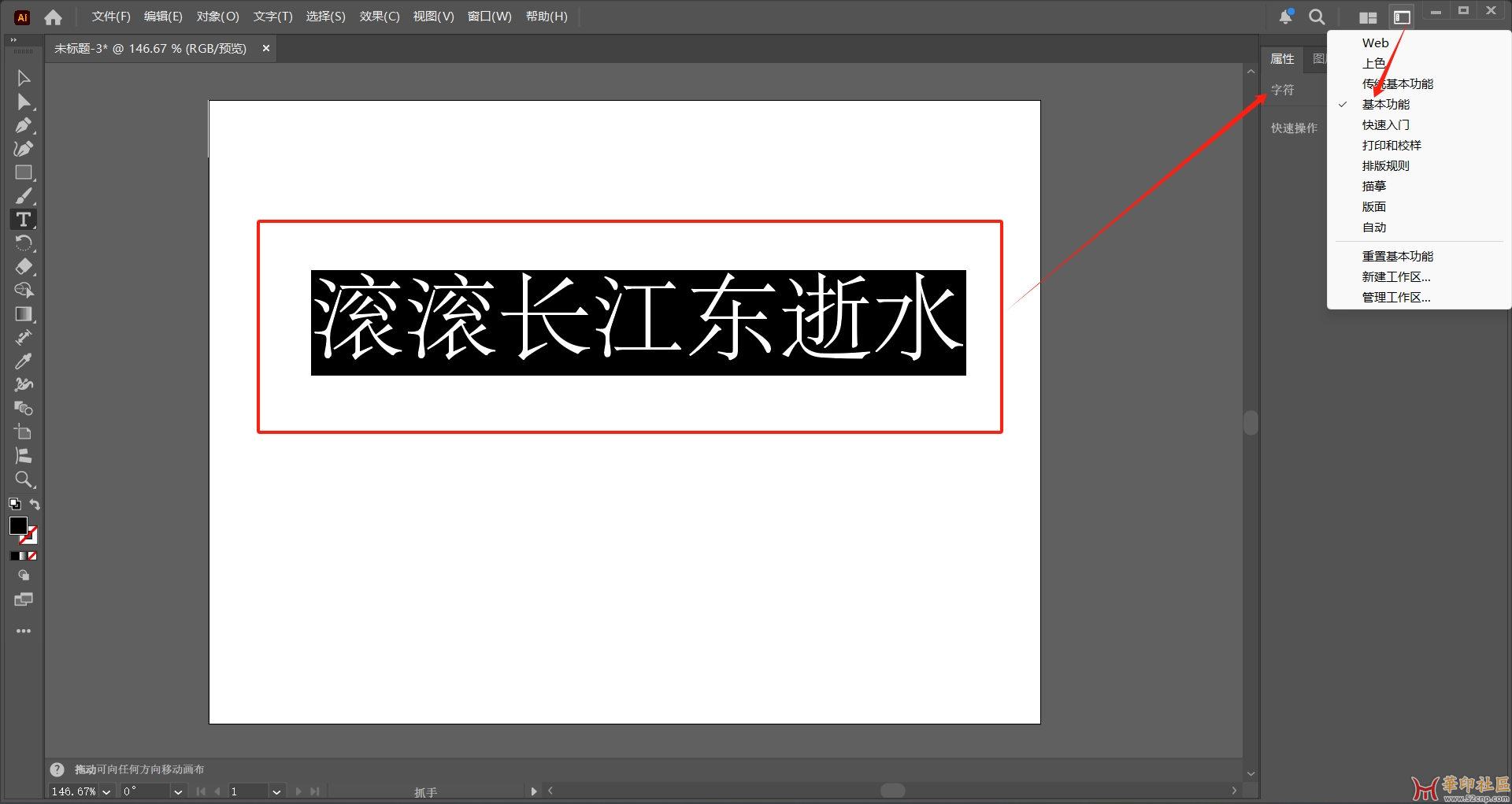Image resolution: width=1512 pixels, height=804 pixels.
Task: Switch workspace to 打印和校样
Action: point(1391,145)
